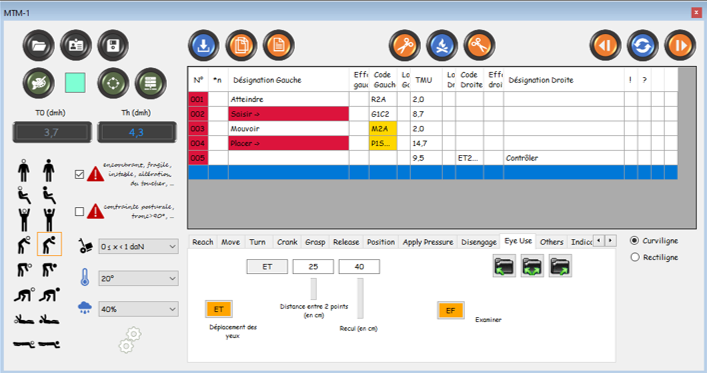Click the floppy disk save button
Screen dimensions: 707x373
(113, 46)
